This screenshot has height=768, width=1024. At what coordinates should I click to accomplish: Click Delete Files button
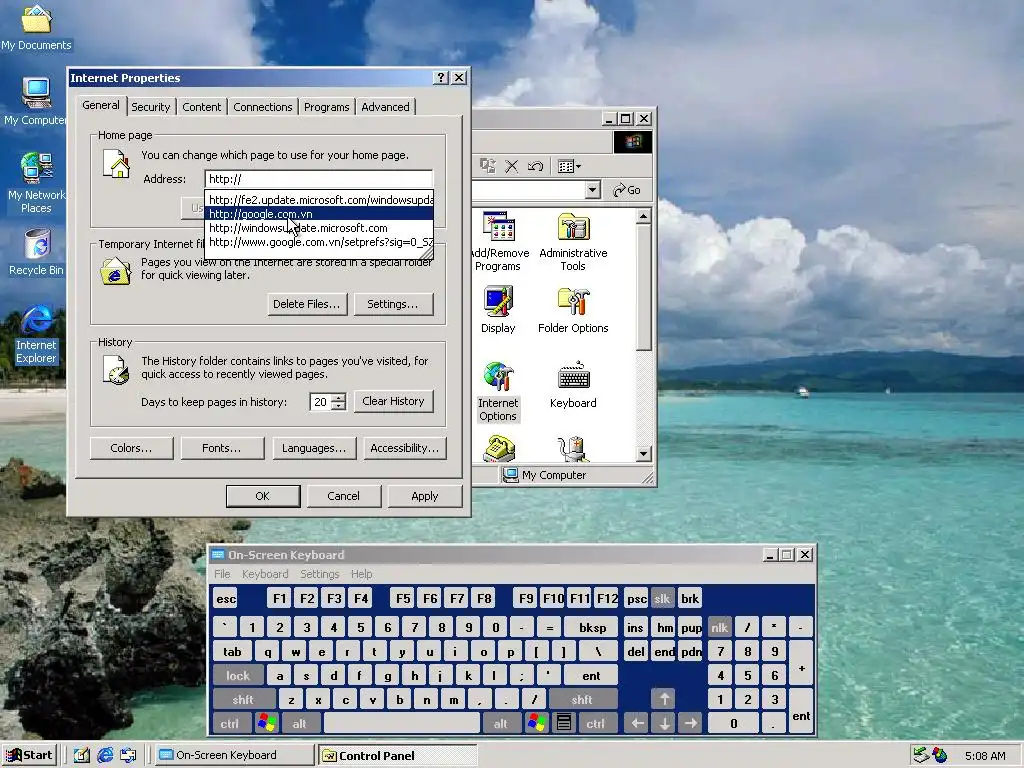pyautogui.click(x=307, y=304)
